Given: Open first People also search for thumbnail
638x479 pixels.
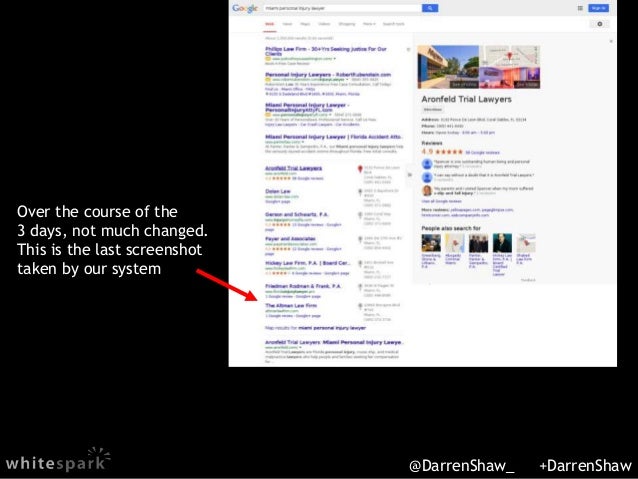Looking at the screenshot, I should tap(431, 243).
